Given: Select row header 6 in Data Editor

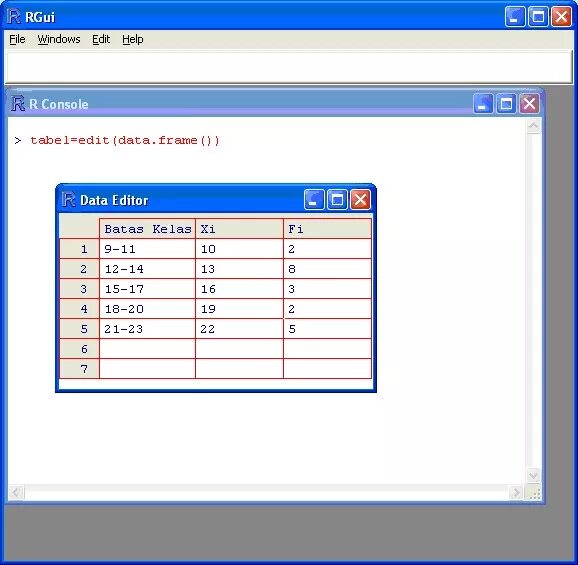Looking at the screenshot, I should [x=80, y=349].
